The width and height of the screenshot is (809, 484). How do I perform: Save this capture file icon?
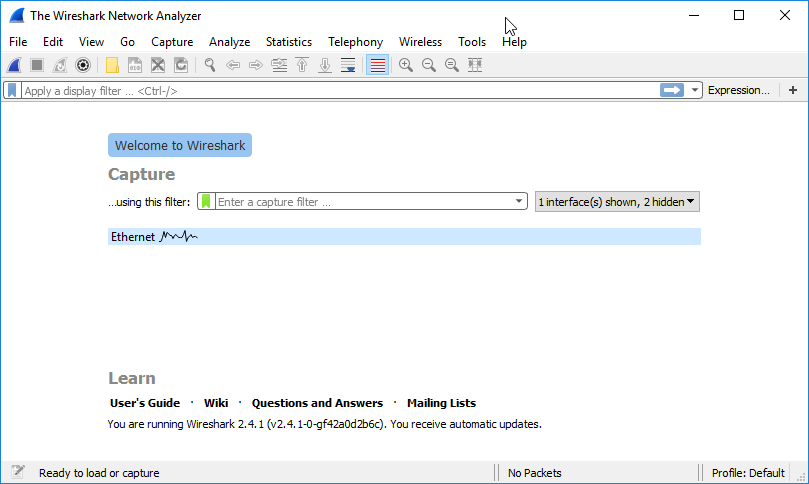(x=135, y=65)
